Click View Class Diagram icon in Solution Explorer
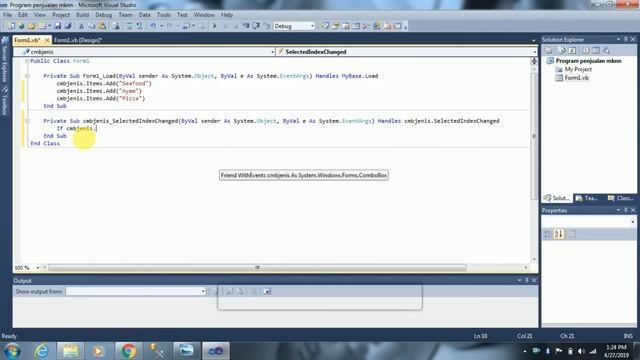Image resolution: width=640 pixels, height=360 pixels. (x=606, y=51)
